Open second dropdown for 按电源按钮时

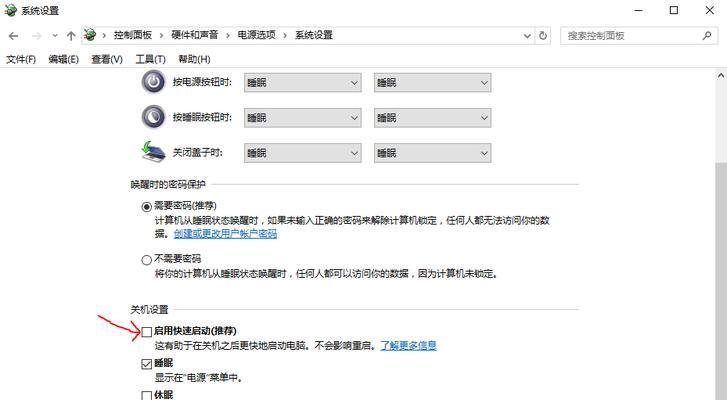point(433,83)
